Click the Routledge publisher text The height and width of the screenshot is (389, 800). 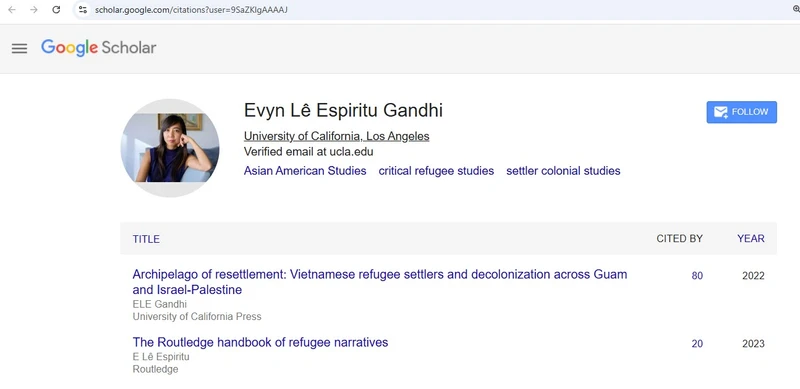[x=155, y=369]
